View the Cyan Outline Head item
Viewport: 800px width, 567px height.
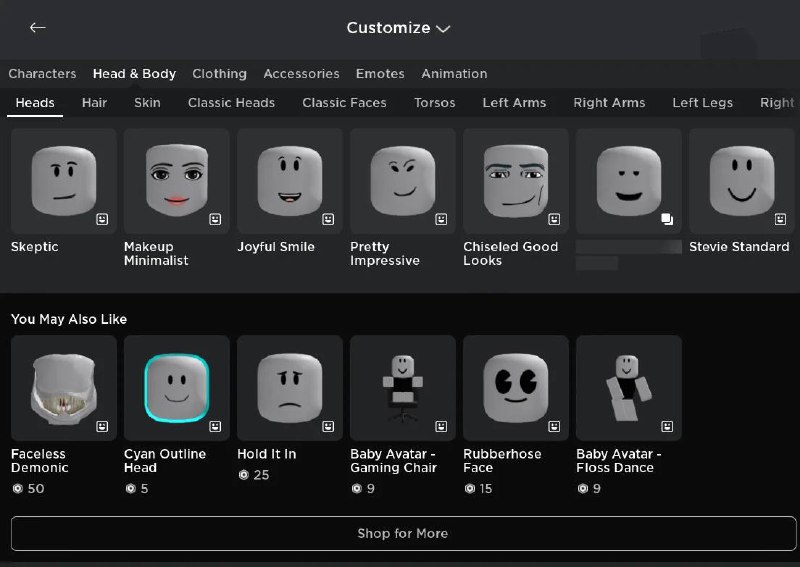click(x=176, y=388)
